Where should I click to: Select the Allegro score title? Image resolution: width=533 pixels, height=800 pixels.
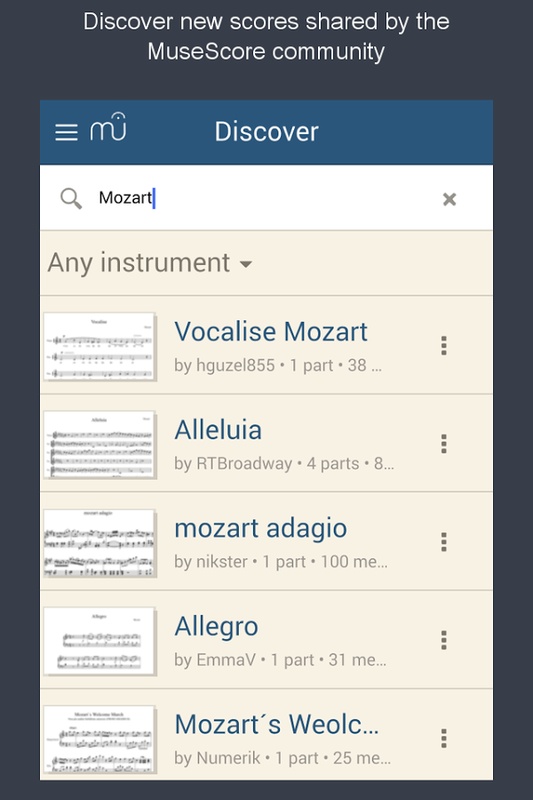click(216, 627)
